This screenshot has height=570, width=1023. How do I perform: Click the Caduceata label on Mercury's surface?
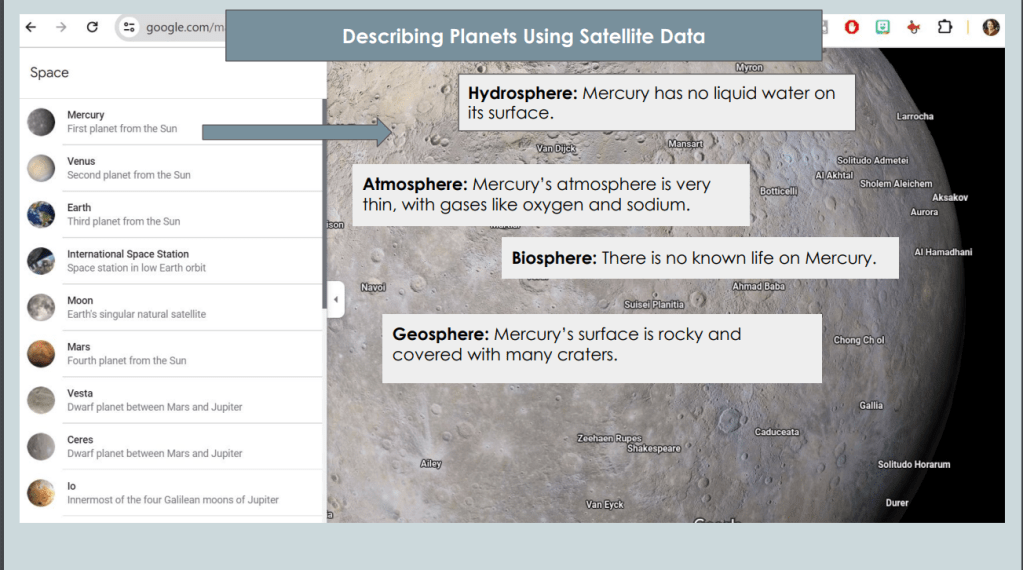click(776, 432)
